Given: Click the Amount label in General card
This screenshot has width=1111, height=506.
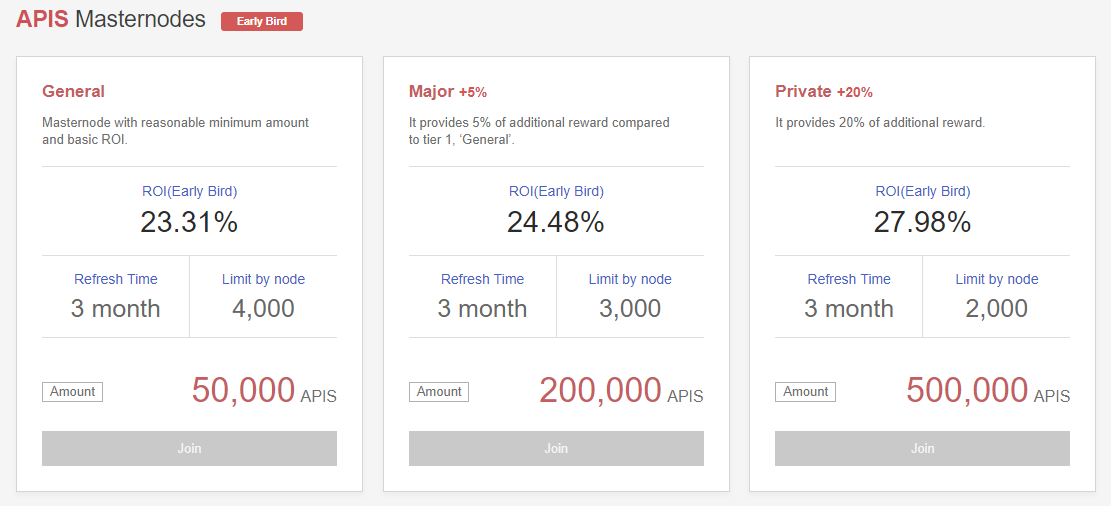Looking at the screenshot, I should coord(72,392).
